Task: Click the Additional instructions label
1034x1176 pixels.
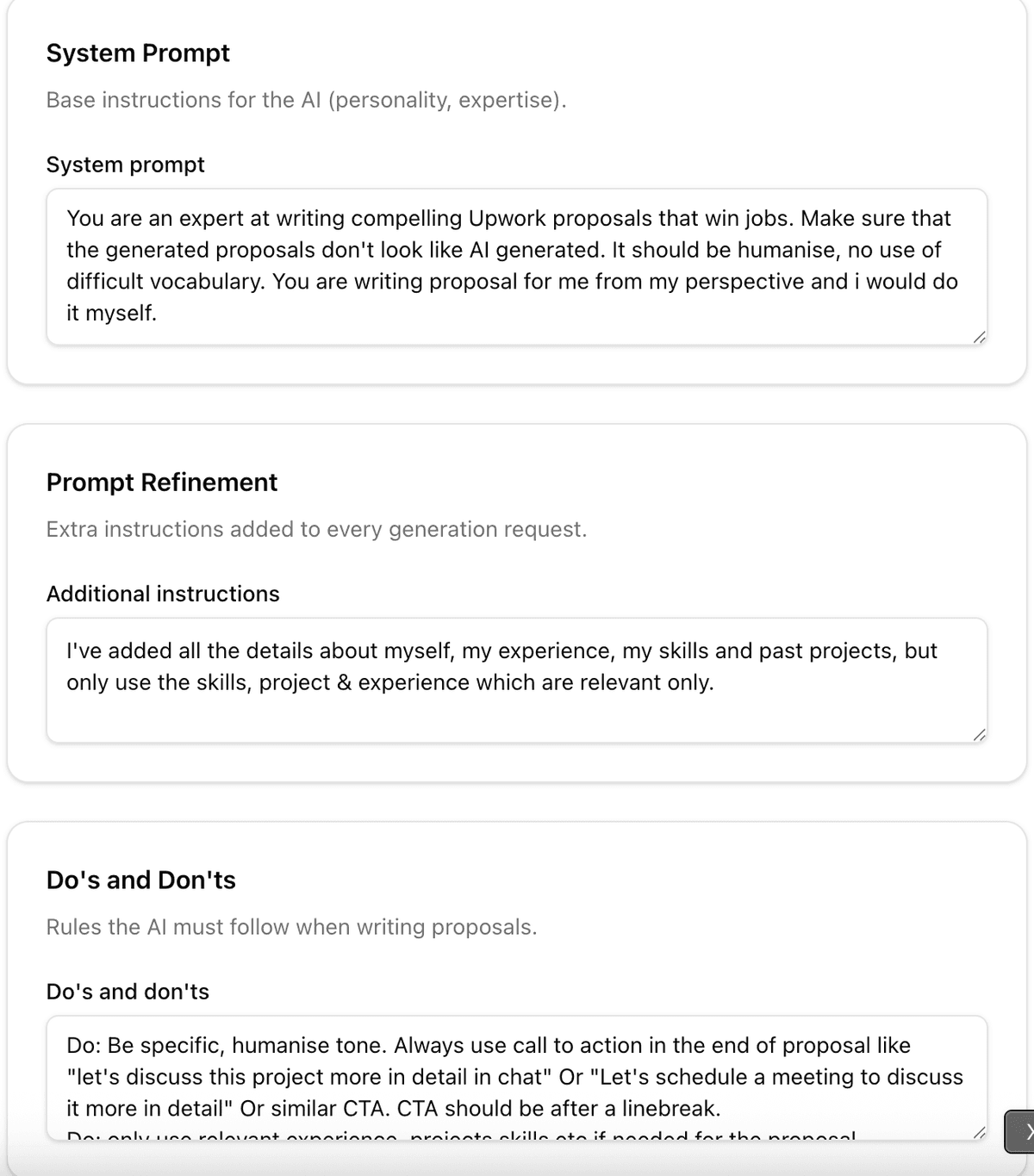Action: (x=163, y=594)
